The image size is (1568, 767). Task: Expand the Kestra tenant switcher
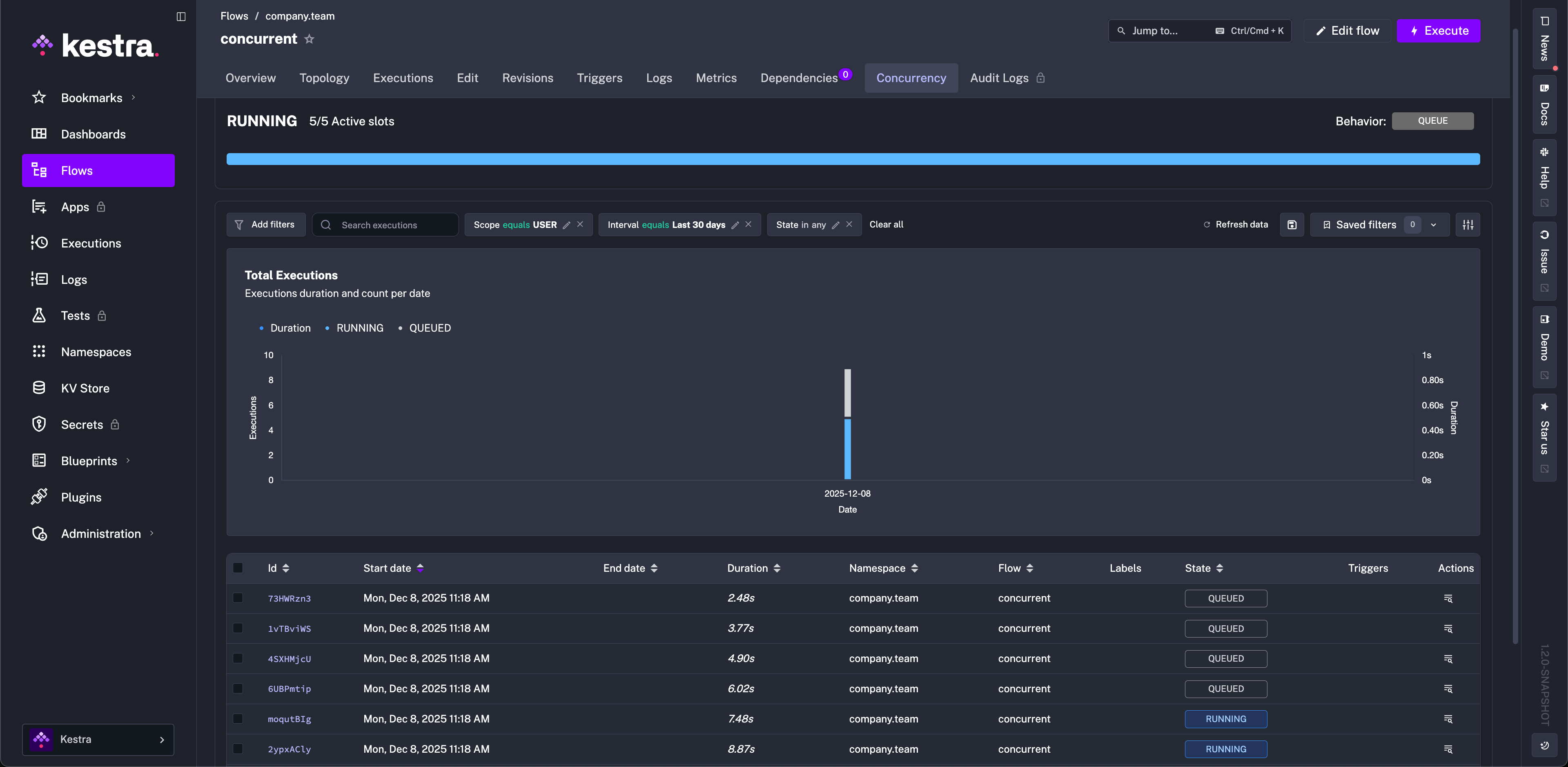point(98,740)
